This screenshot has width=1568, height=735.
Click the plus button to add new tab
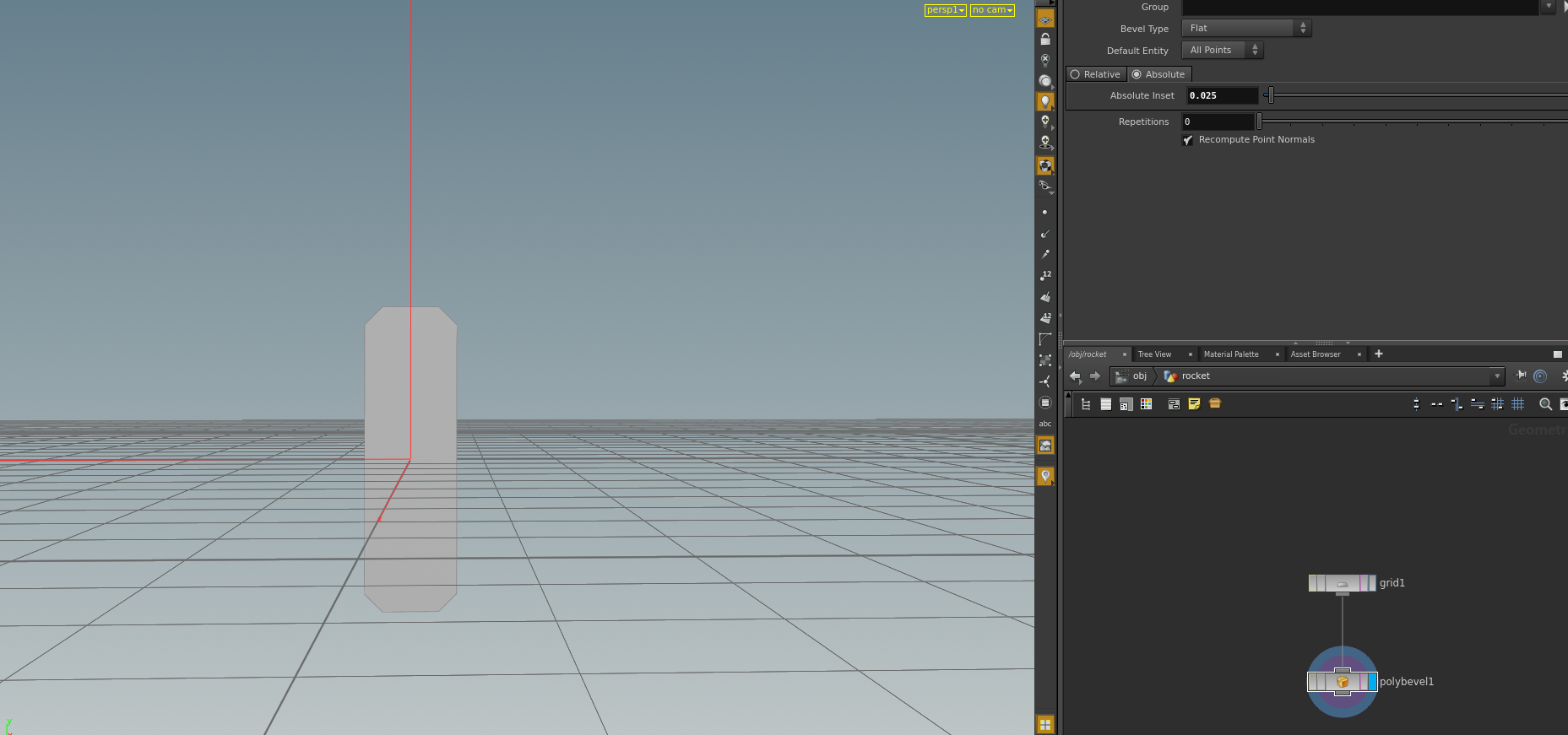(1379, 354)
